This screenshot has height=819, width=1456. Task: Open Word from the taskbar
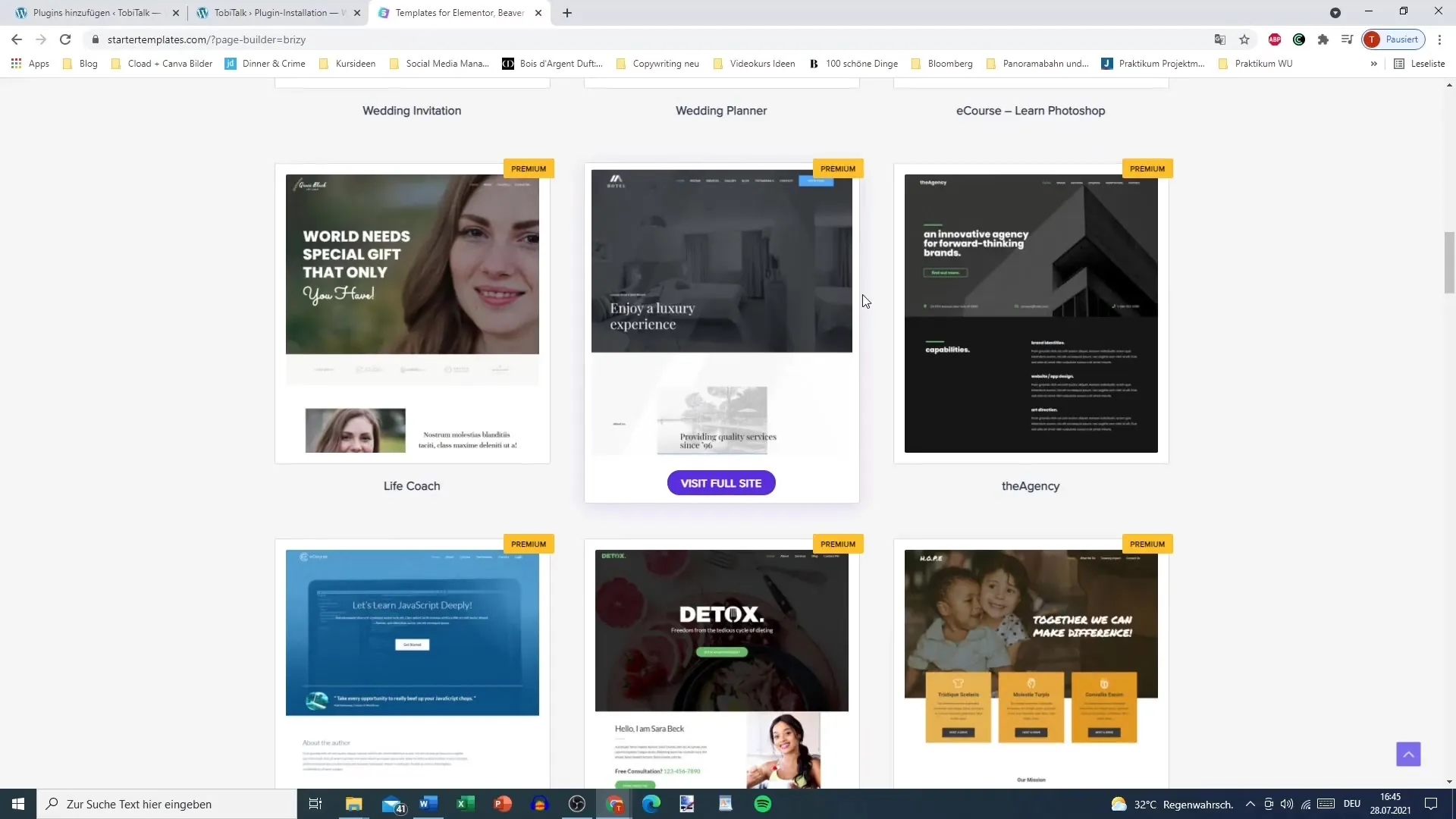(x=428, y=804)
